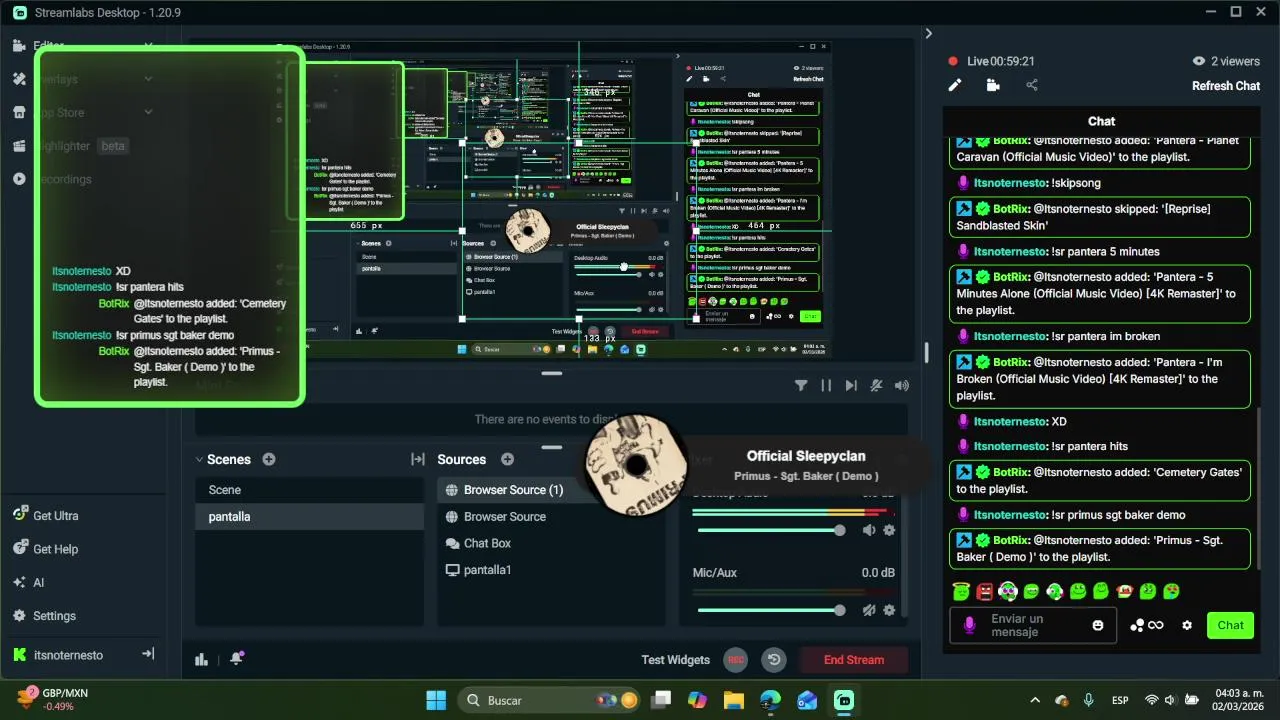
Task: Skip the current alert in events bar
Action: pyautogui.click(x=851, y=386)
